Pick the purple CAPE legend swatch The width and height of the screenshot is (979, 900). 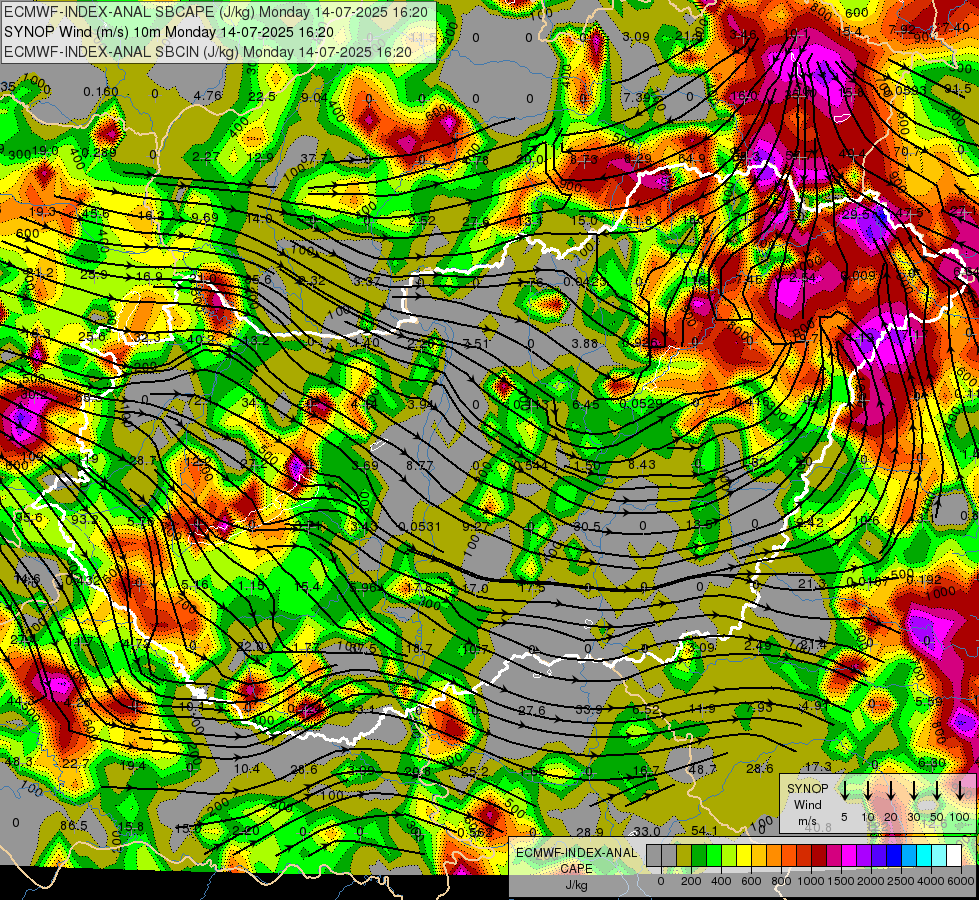pyautogui.click(x=865, y=855)
